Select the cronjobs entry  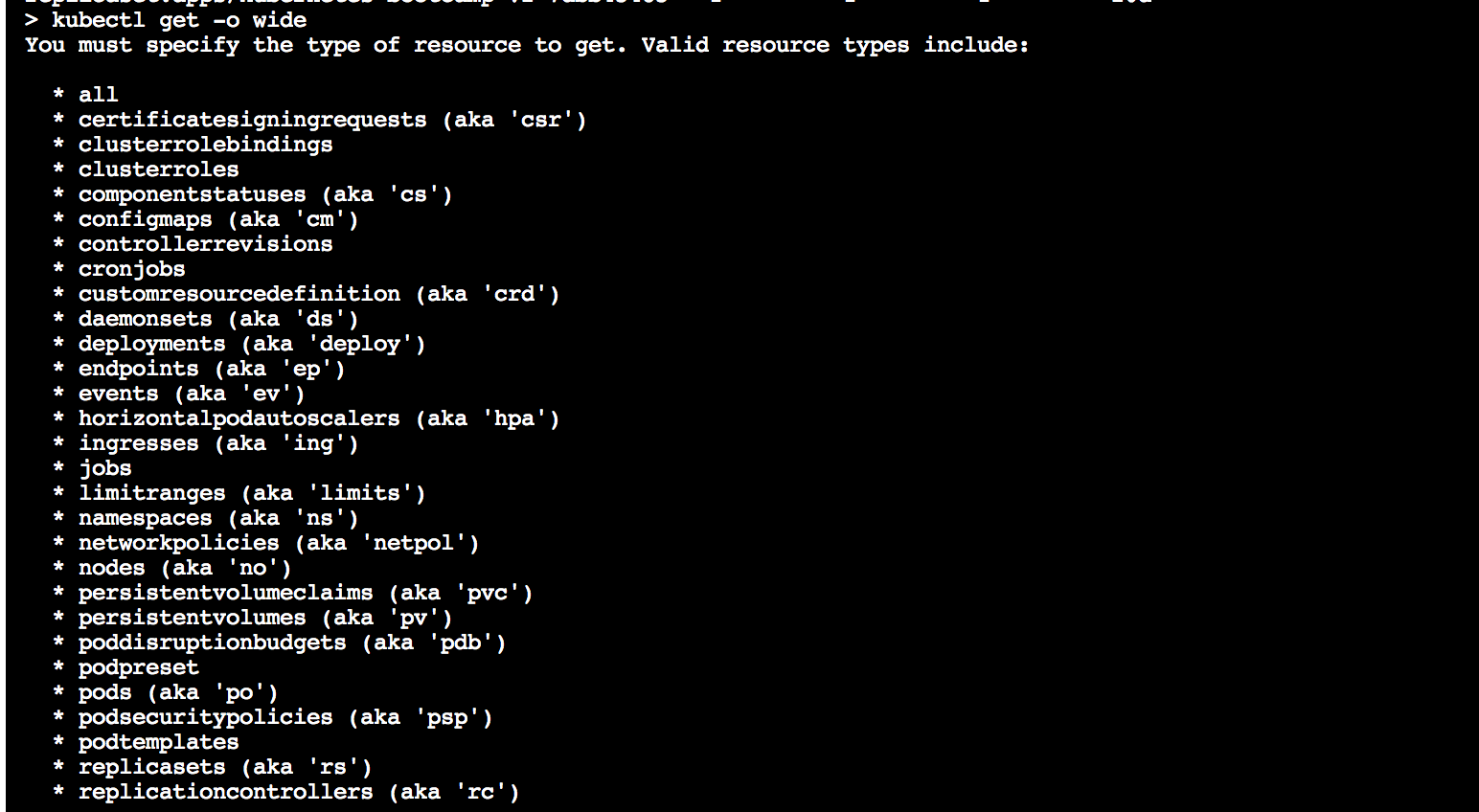point(131,269)
